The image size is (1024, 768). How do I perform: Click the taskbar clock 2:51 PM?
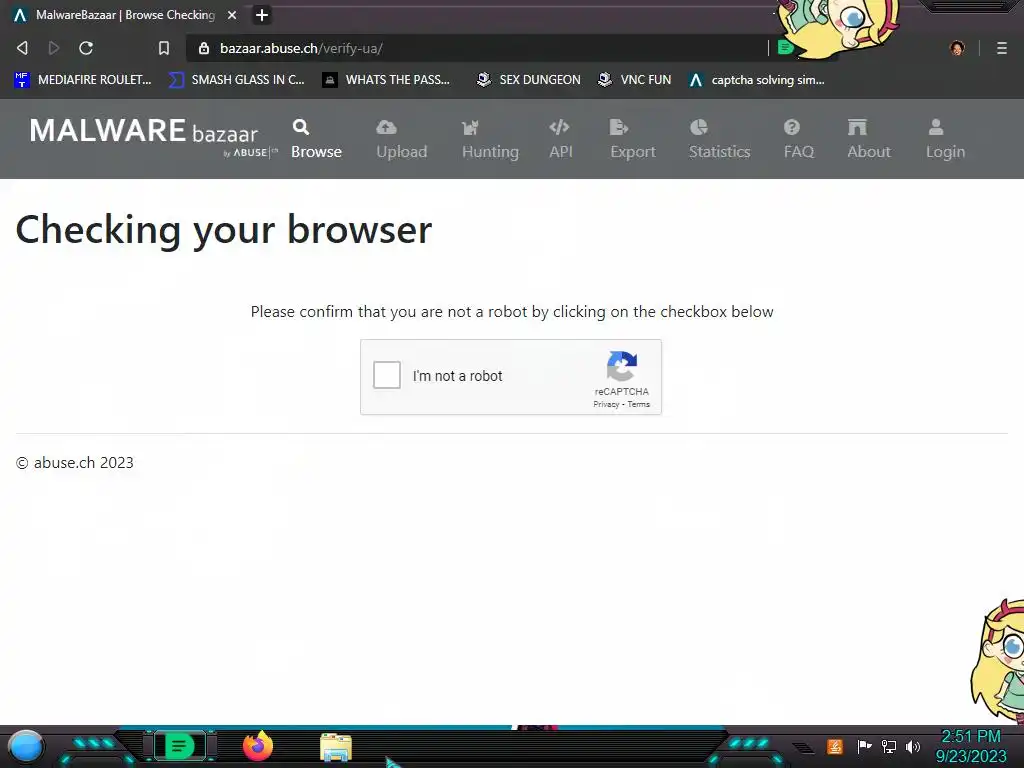pos(971,737)
